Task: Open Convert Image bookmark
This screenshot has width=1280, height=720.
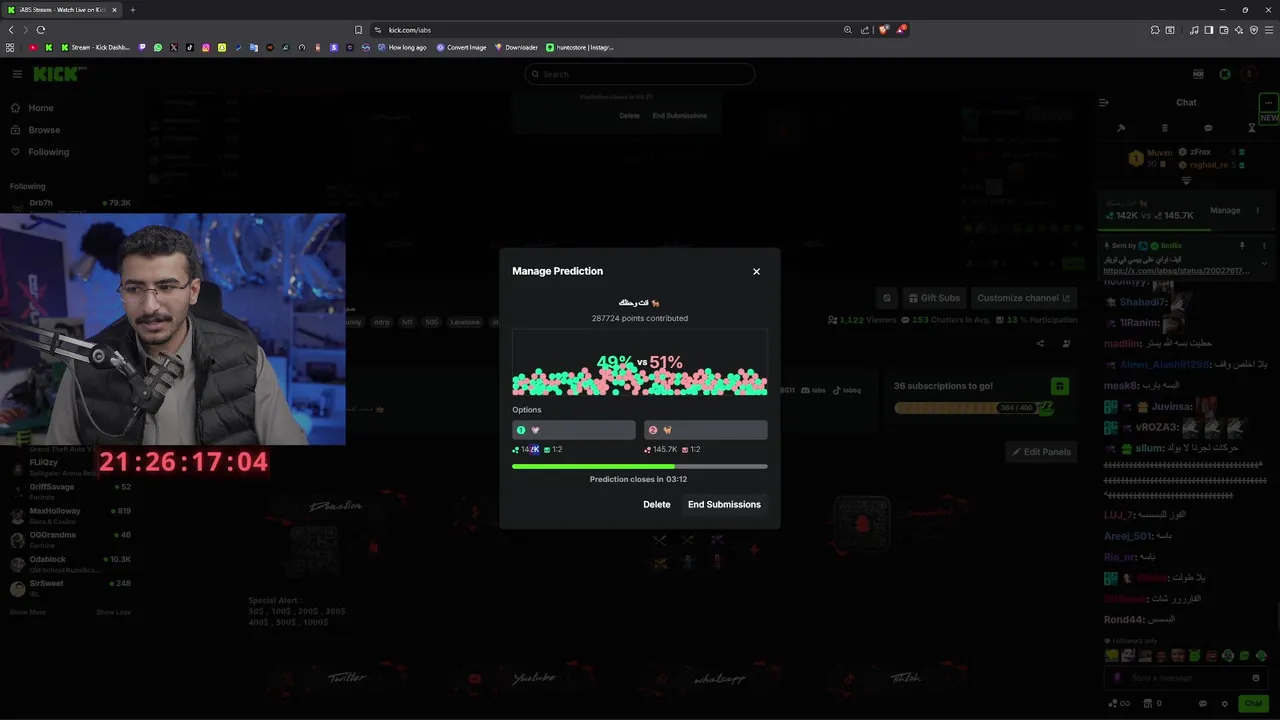Action: tap(461, 47)
